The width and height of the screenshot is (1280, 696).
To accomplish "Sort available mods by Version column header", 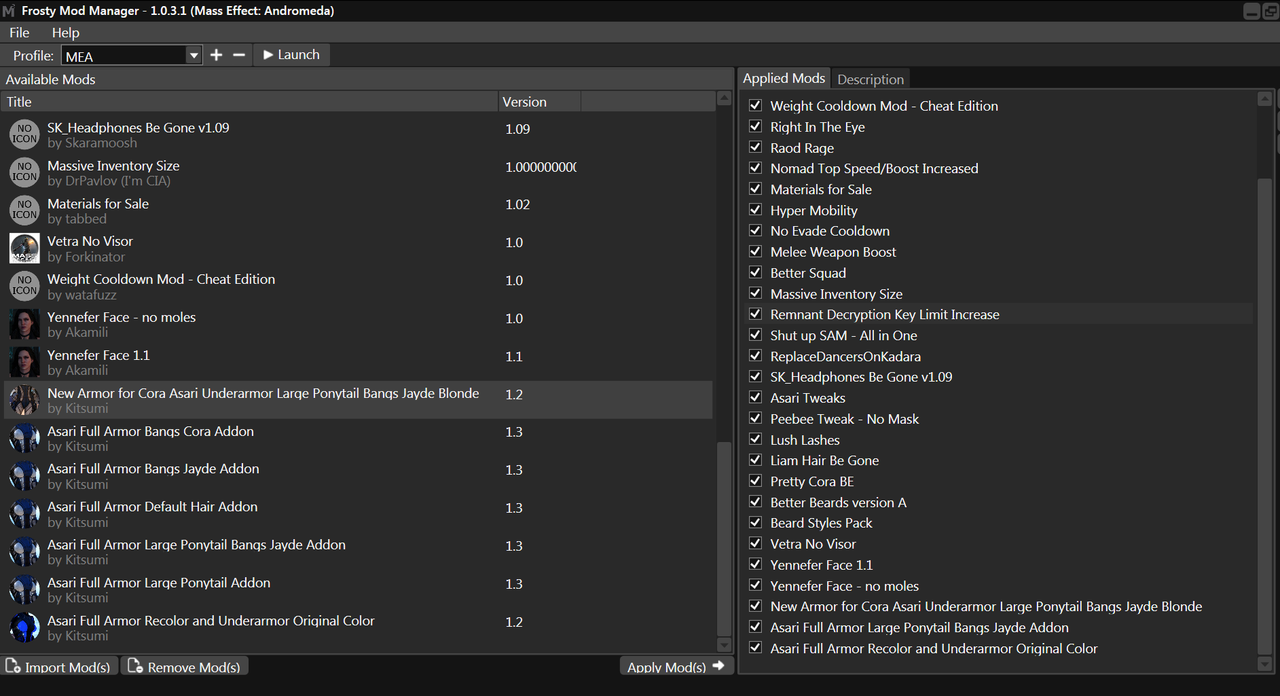I will 539,102.
